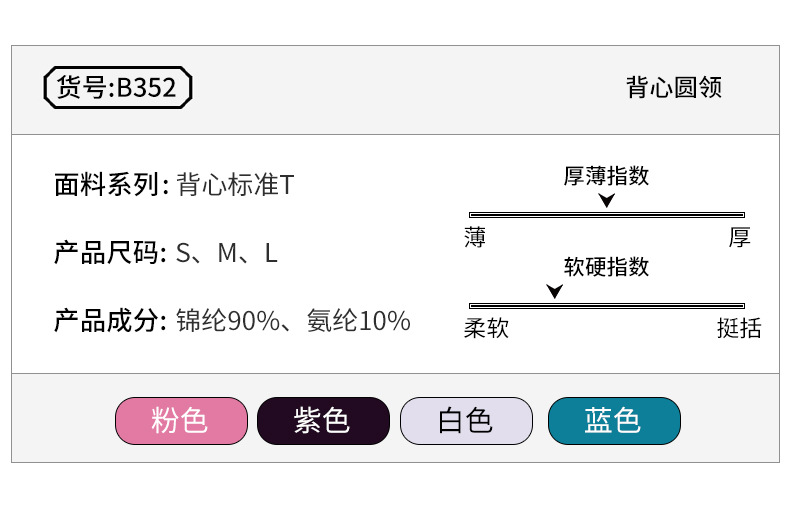Click the 背心标准T fabric value
Image resolution: width=790 pixels, height=516 pixels.
pos(235,185)
